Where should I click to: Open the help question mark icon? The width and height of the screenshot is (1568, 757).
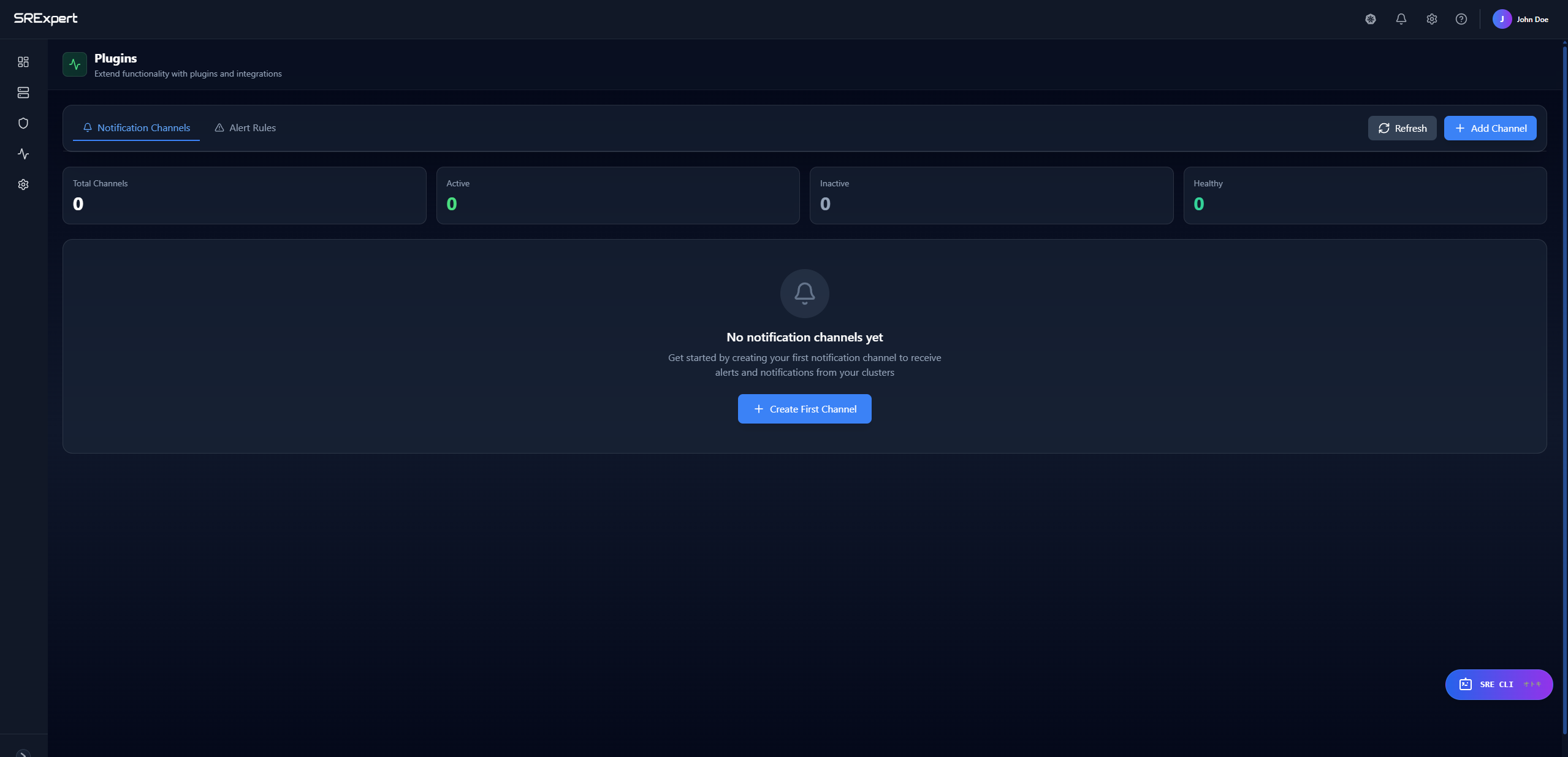[1461, 18]
